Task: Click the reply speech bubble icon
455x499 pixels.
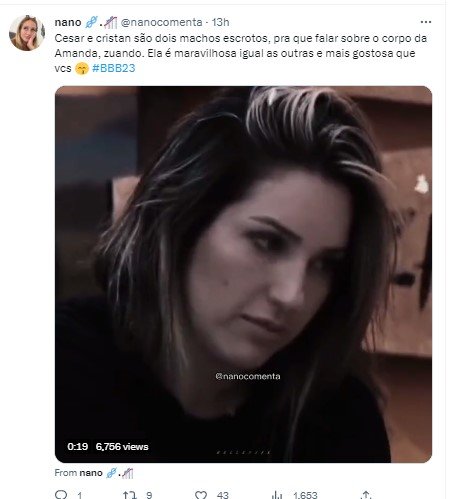Action: tap(61, 495)
